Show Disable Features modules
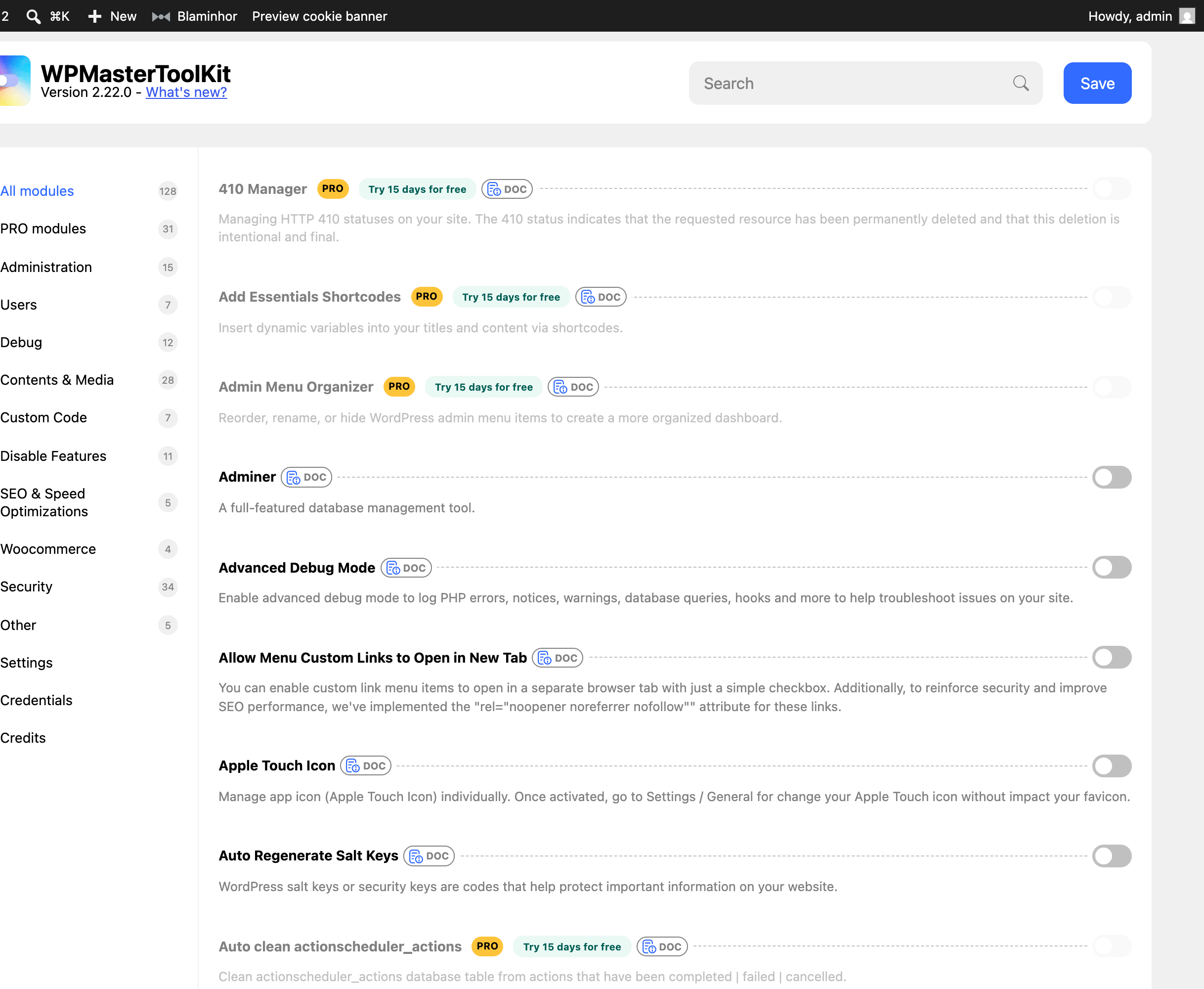The image size is (1204, 989). [53, 456]
